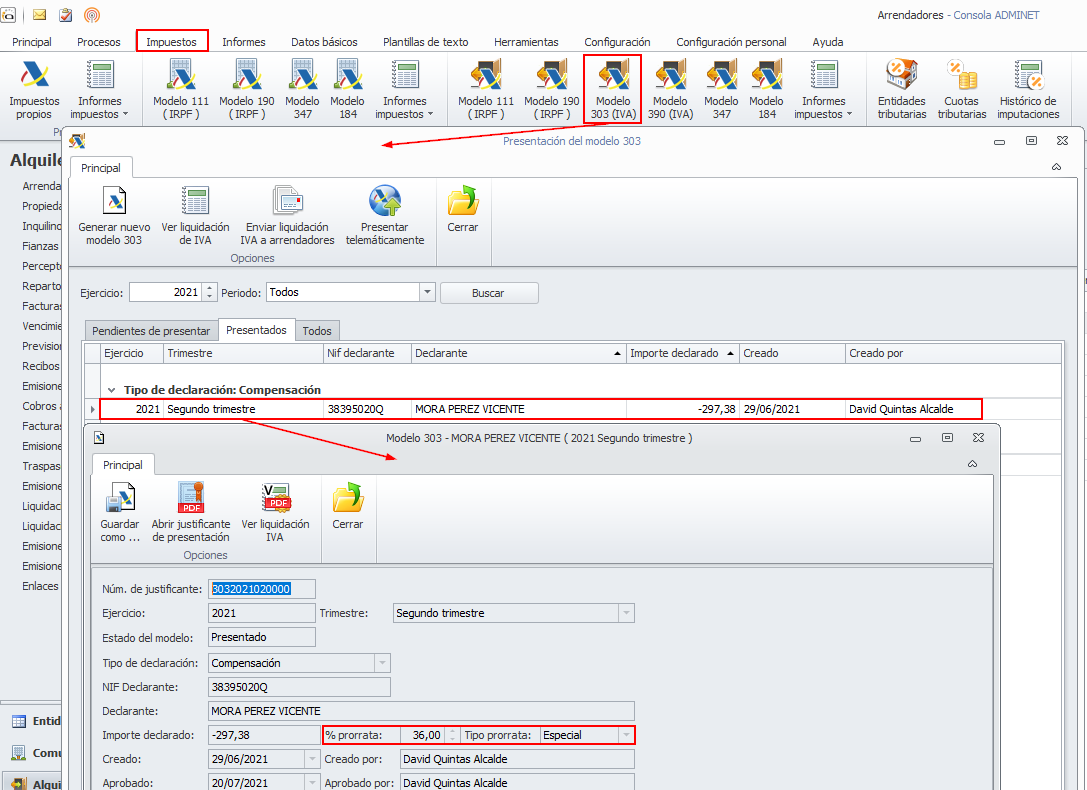Open the first Modelo 111 (IRPF) icon

click(180, 90)
